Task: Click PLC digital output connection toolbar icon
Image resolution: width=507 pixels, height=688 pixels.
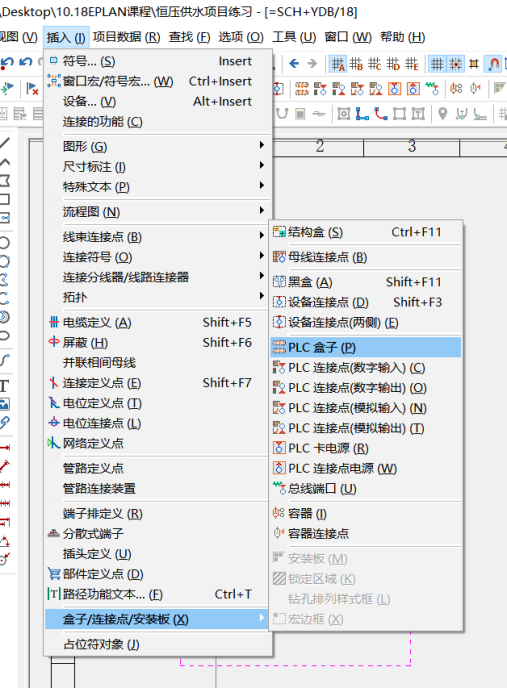Action: click(x=338, y=89)
